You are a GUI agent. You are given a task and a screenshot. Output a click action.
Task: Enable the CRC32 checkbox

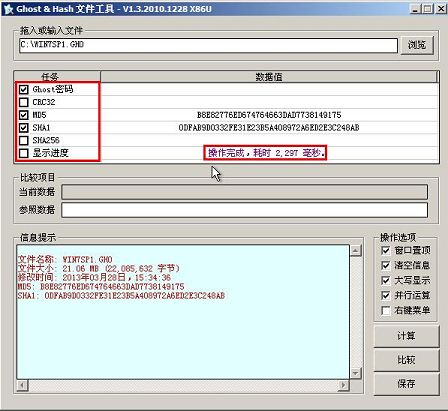[x=23, y=102]
